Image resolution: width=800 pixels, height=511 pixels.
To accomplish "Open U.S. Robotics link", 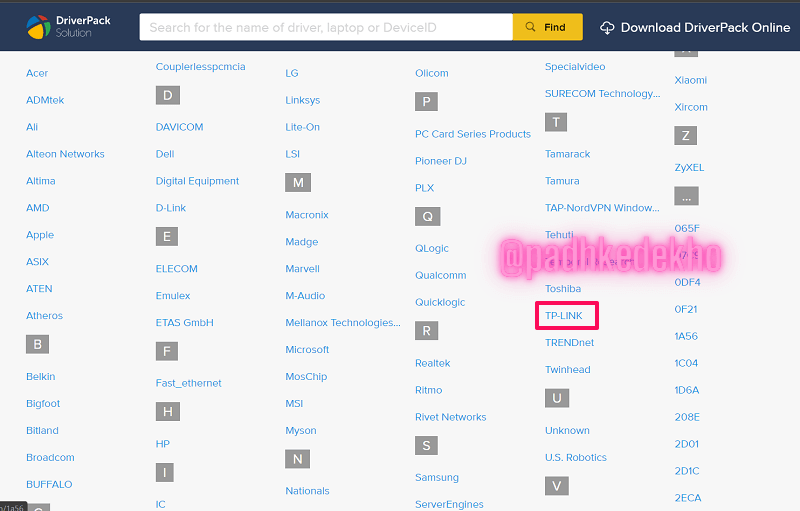I will 576,457.
